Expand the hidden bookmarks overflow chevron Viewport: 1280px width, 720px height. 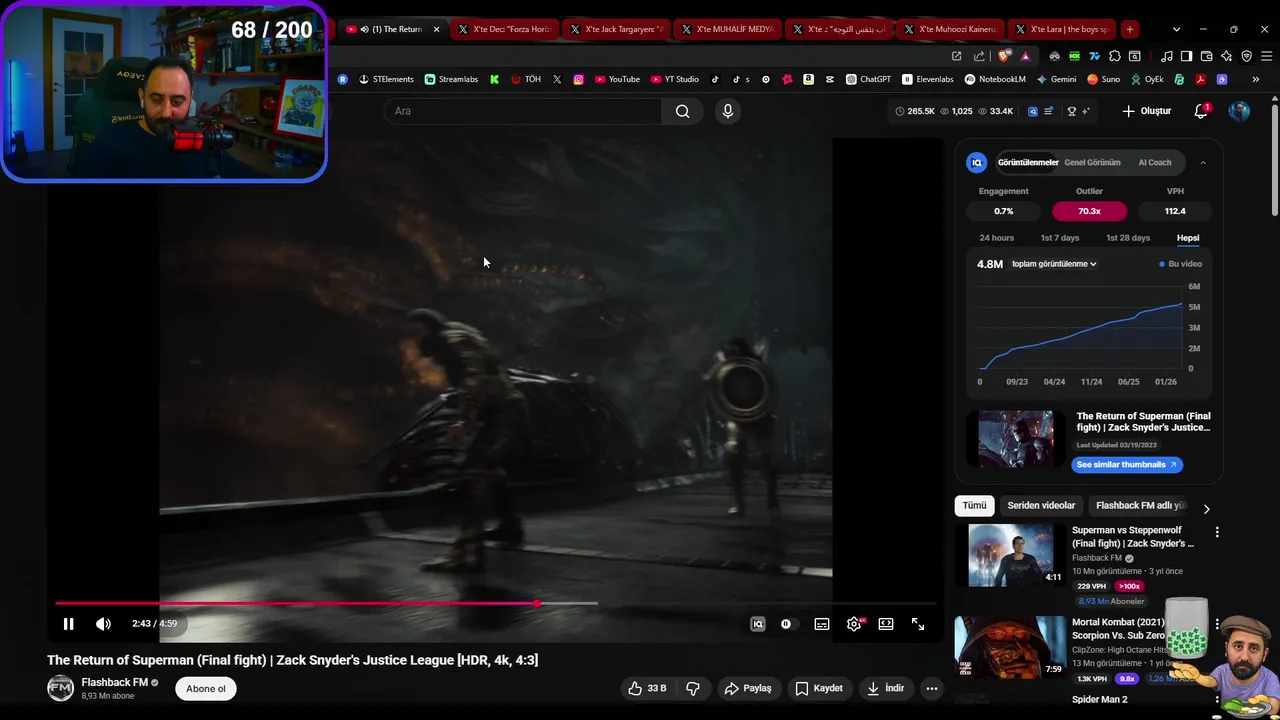coord(1256,79)
